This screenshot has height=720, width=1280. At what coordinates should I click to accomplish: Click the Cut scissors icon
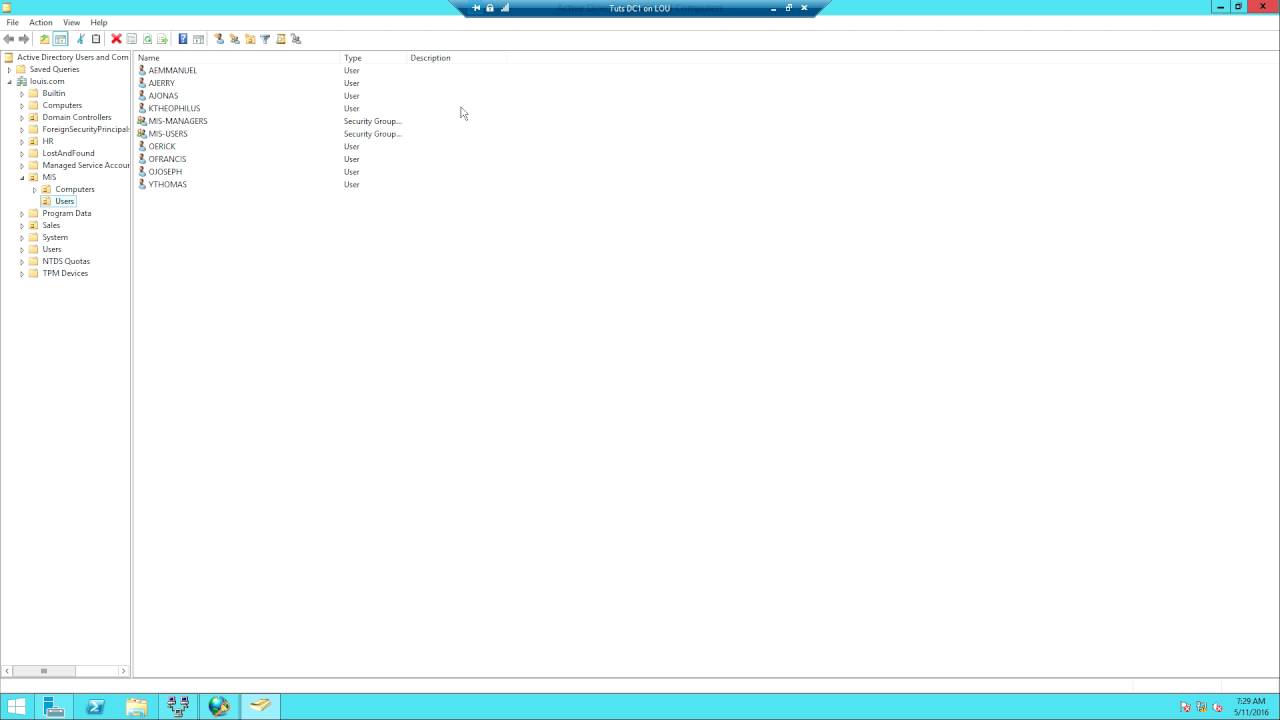(80, 39)
